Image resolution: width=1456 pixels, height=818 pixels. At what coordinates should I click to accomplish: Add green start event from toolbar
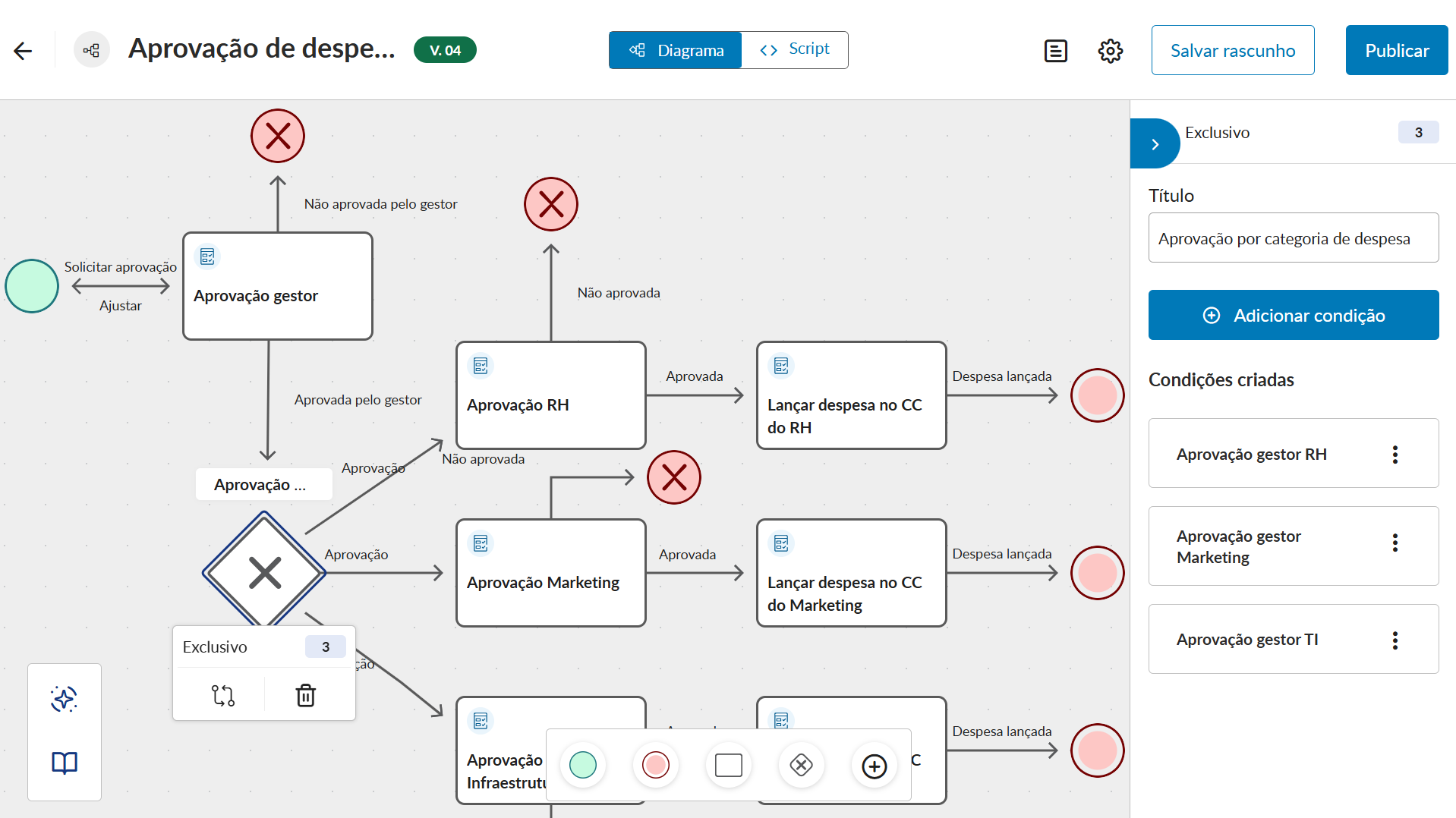(582, 765)
